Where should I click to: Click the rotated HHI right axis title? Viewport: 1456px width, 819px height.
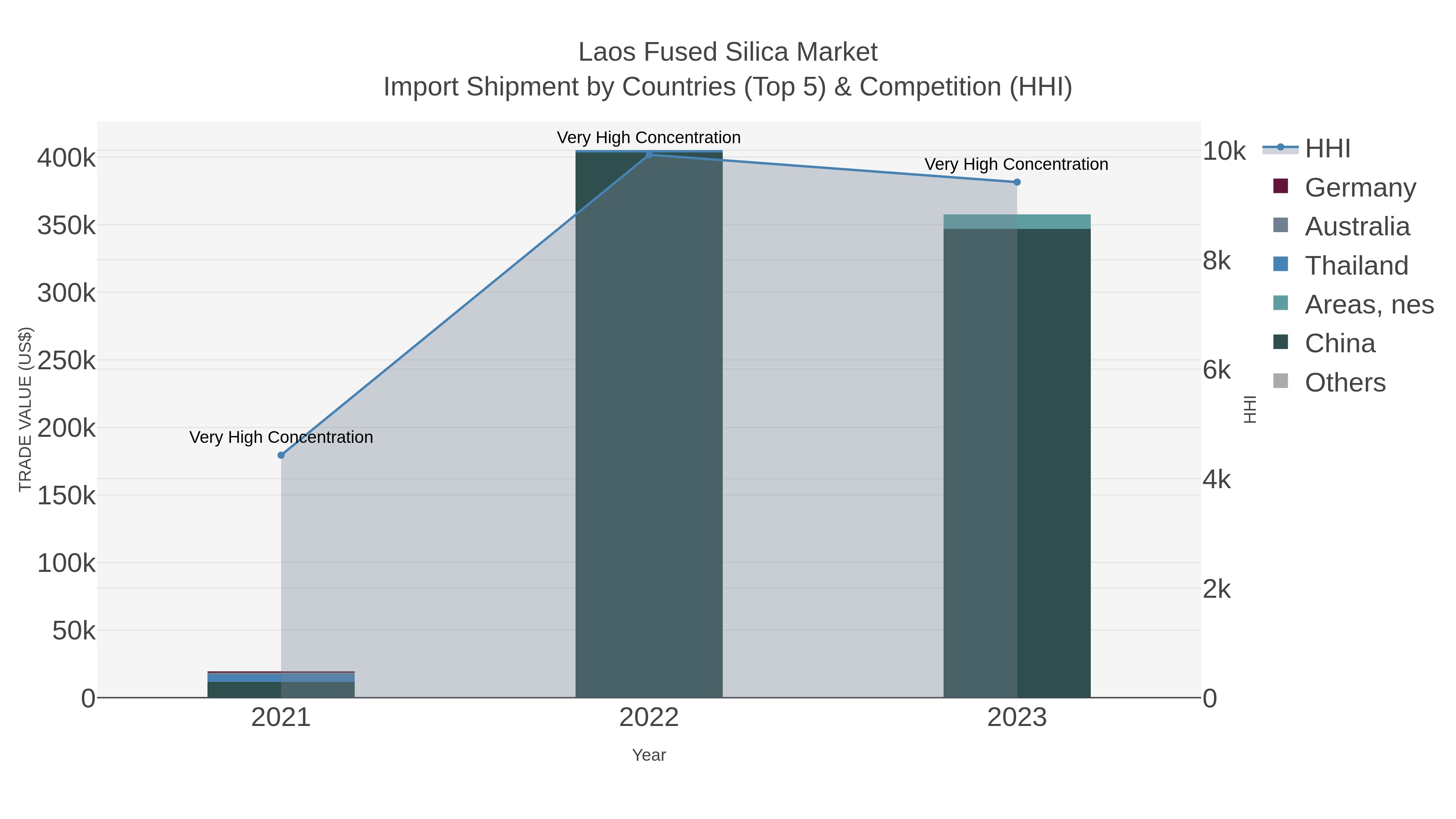coord(1250,409)
